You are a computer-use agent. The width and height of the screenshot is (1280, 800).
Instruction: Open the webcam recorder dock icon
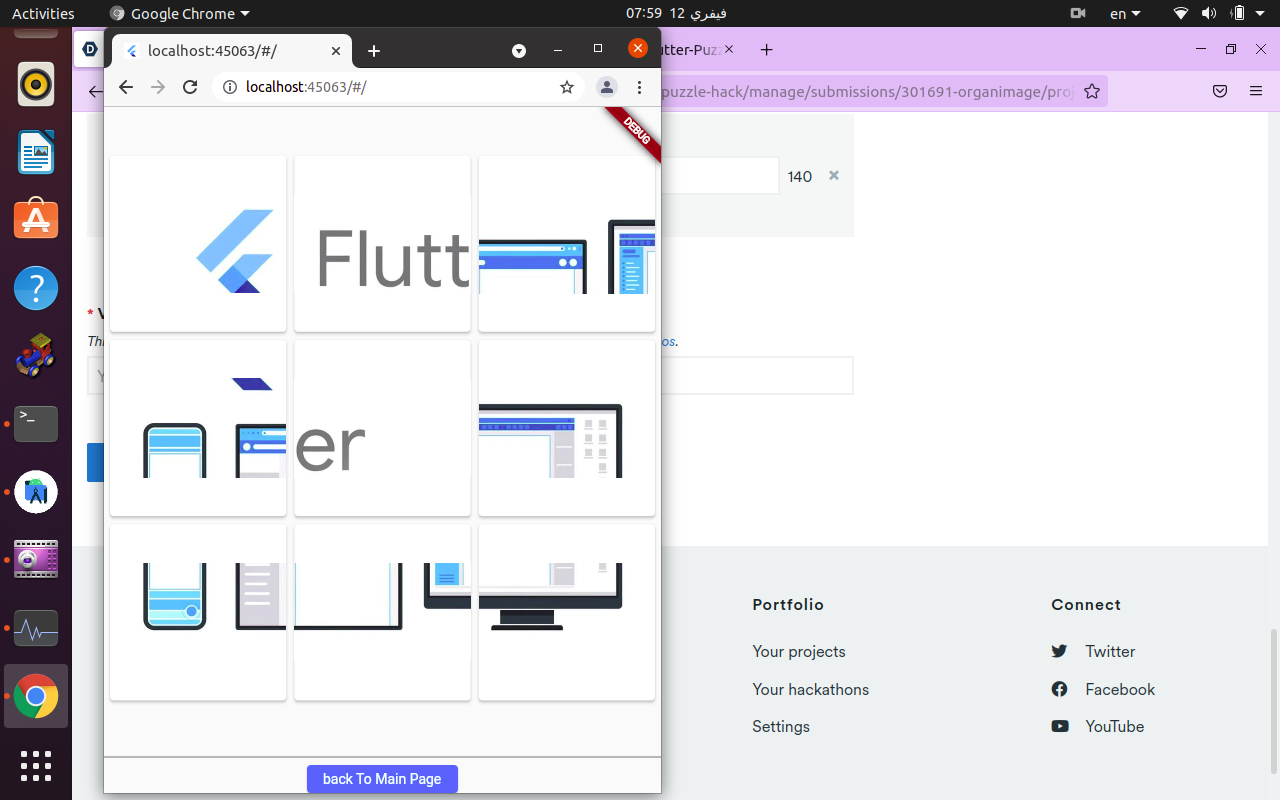(36, 560)
